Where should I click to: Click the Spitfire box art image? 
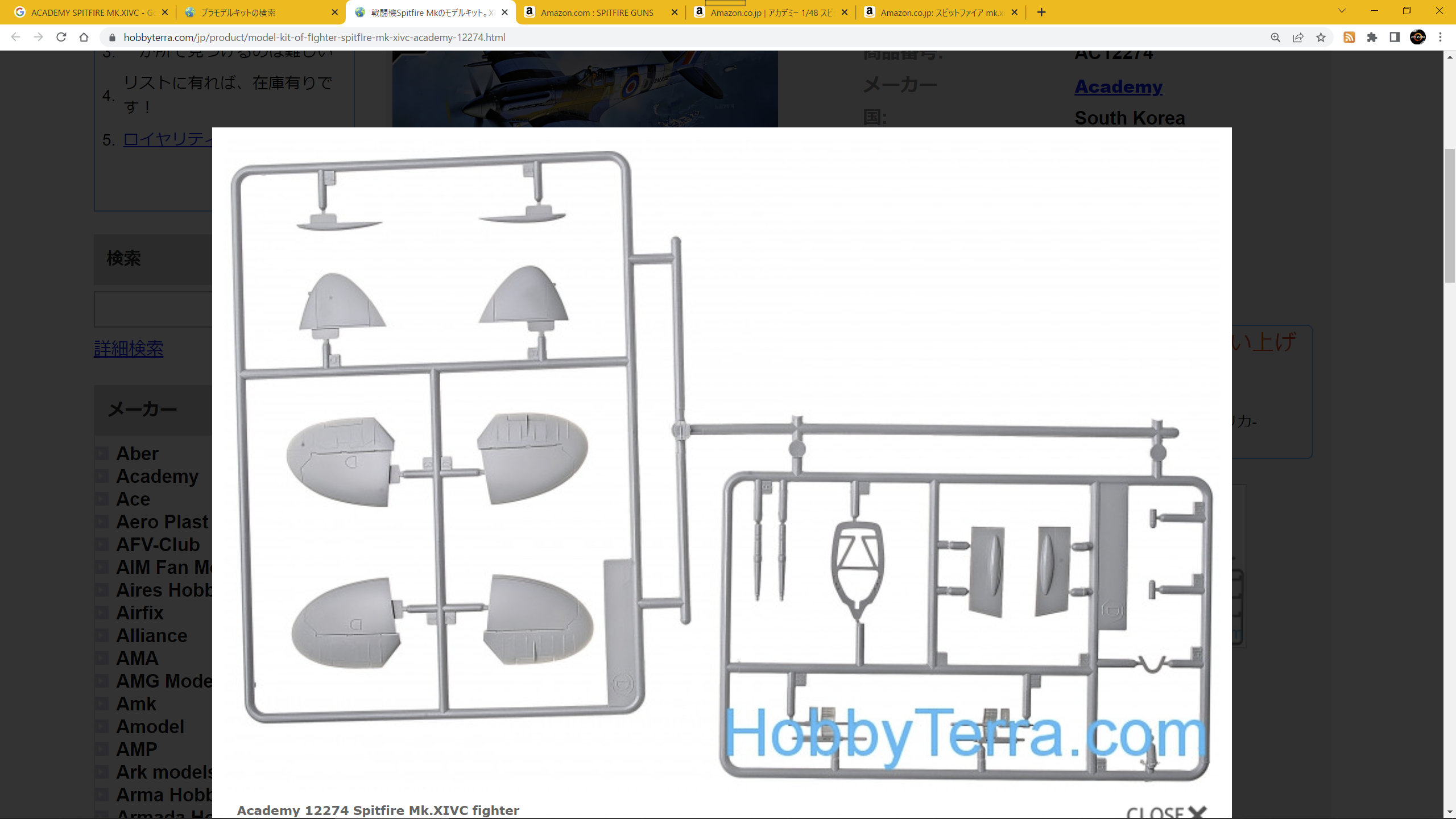pos(585,89)
